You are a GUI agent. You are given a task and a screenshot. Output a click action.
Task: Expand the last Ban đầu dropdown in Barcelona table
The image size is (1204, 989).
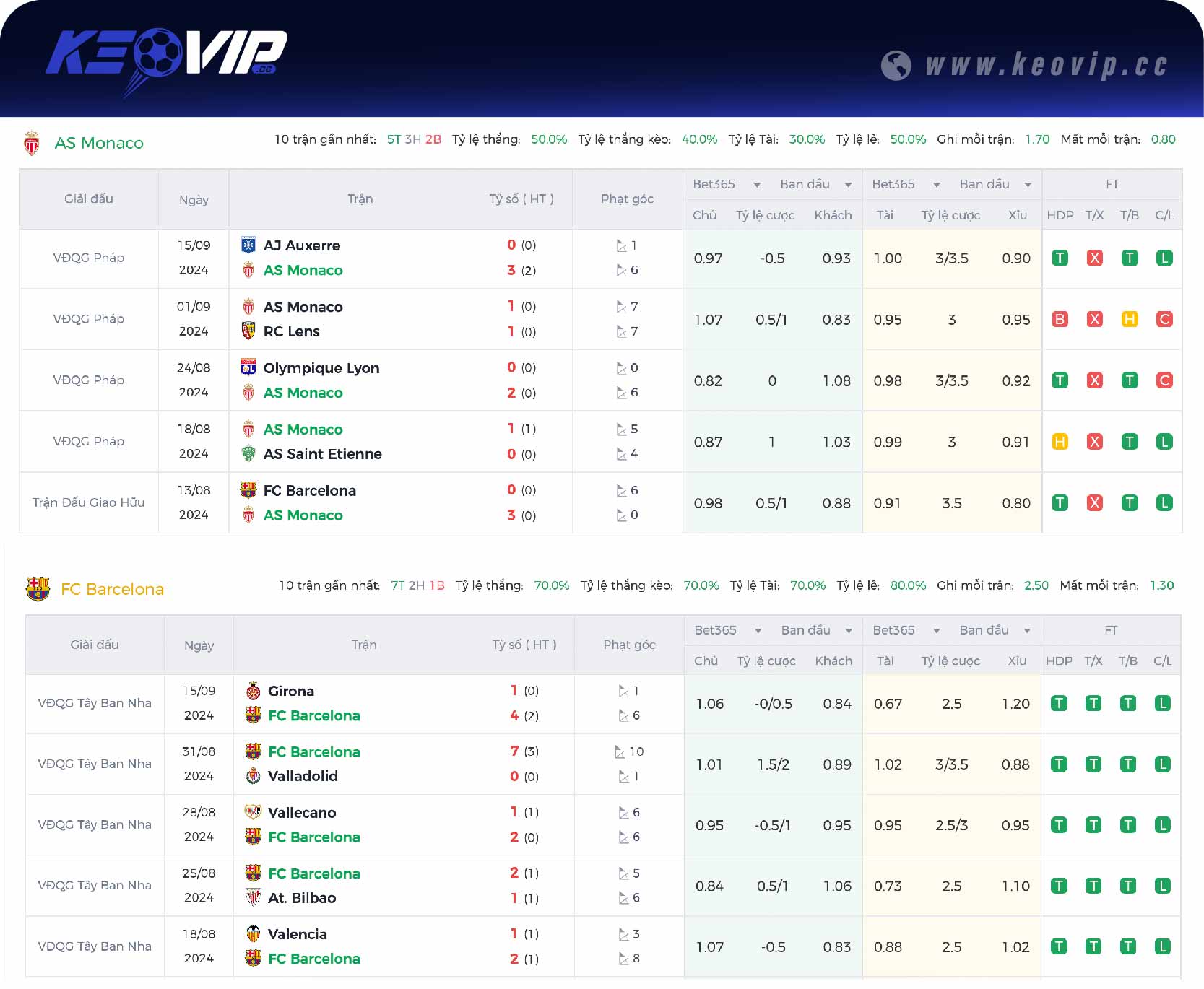tap(1027, 631)
